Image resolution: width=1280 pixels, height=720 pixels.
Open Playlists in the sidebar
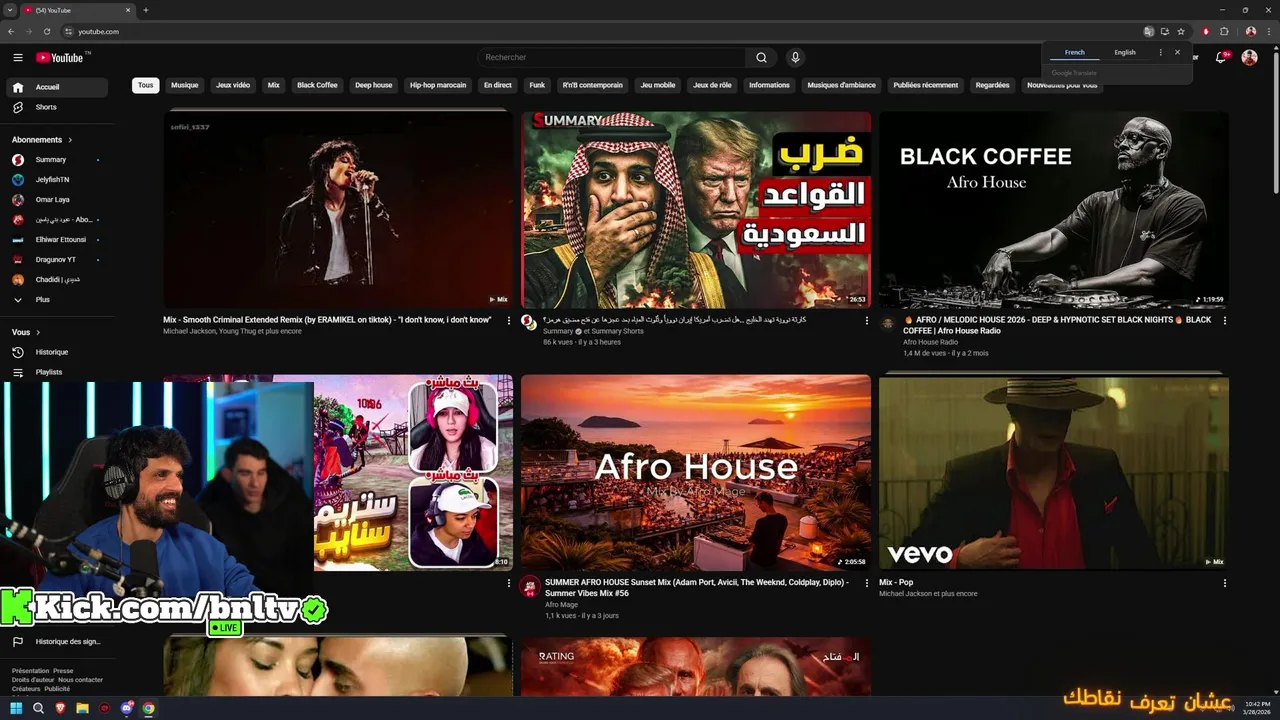click(x=57, y=372)
